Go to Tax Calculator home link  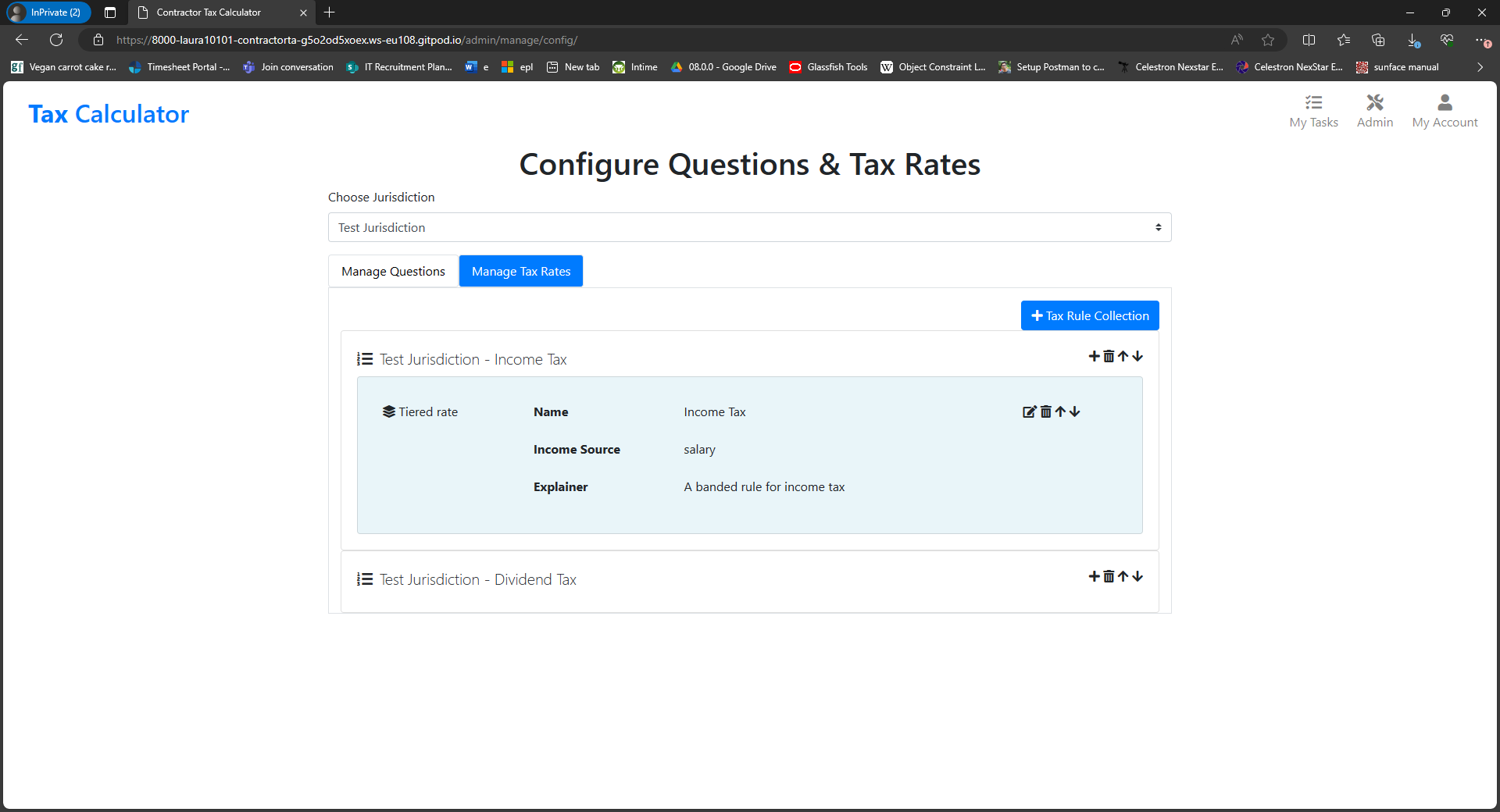click(109, 114)
